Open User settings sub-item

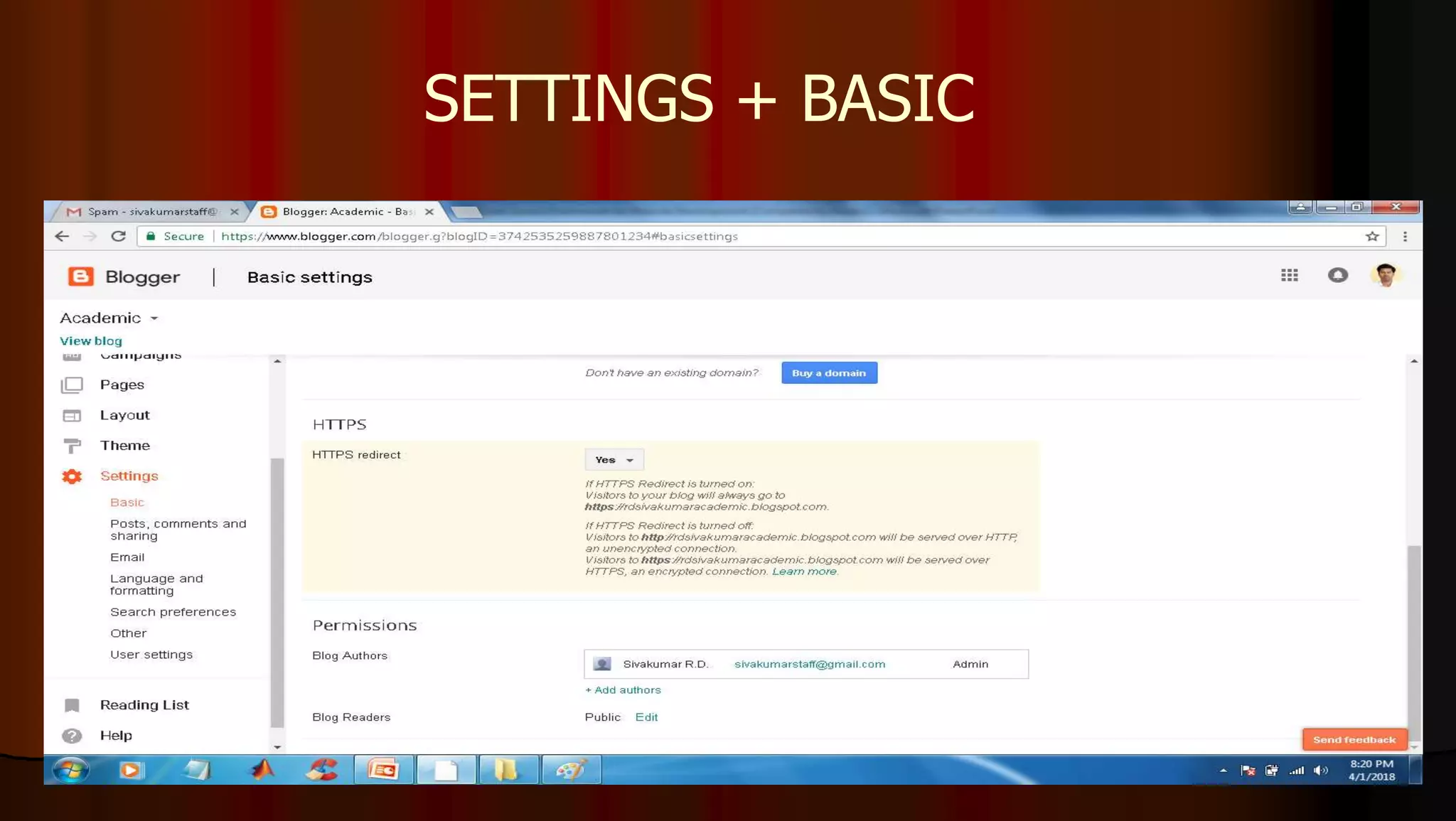click(151, 655)
